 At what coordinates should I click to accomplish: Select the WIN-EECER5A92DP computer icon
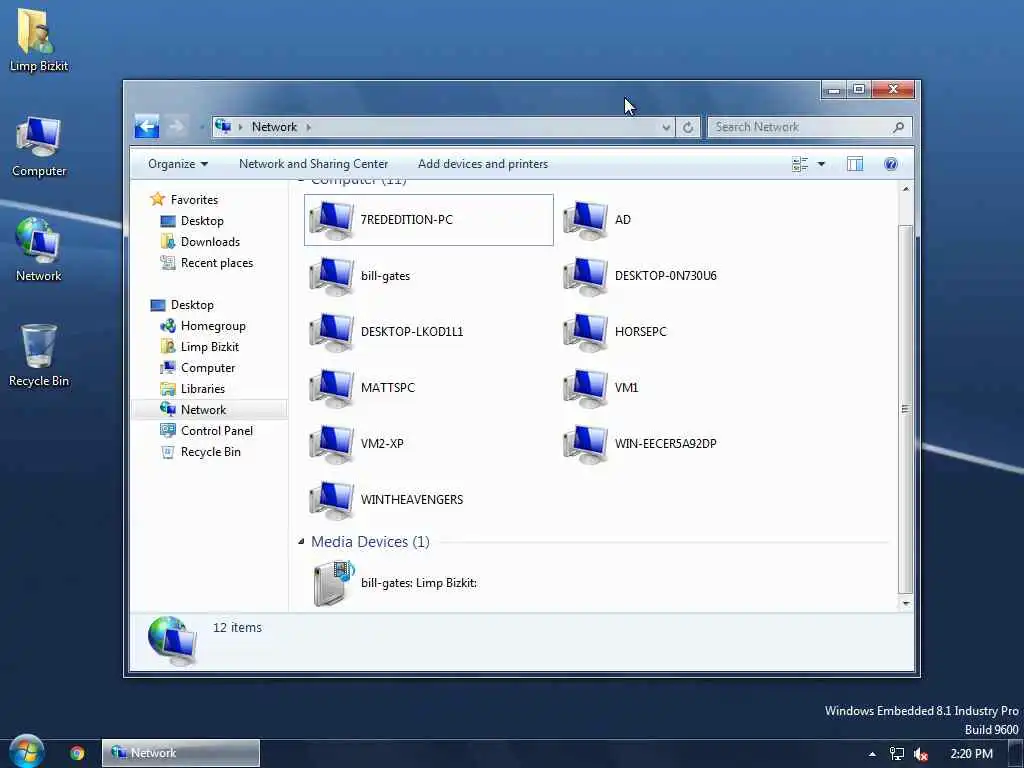click(x=585, y=444)
